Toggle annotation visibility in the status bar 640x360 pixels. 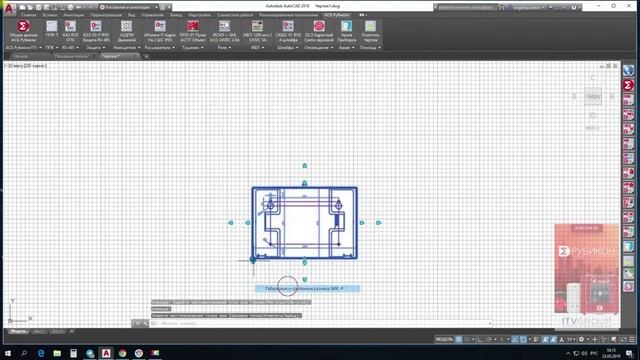545,340
